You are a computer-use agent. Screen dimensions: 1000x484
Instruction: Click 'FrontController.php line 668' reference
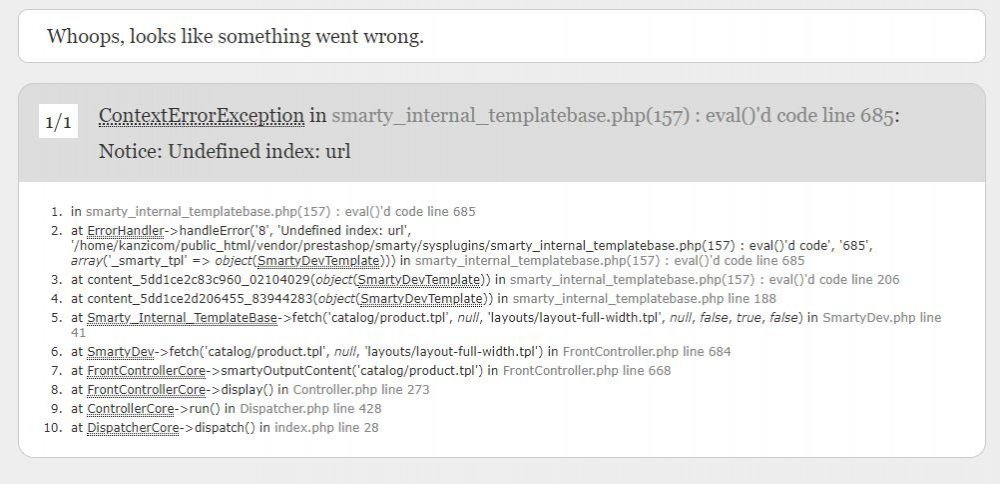[587, 370]
